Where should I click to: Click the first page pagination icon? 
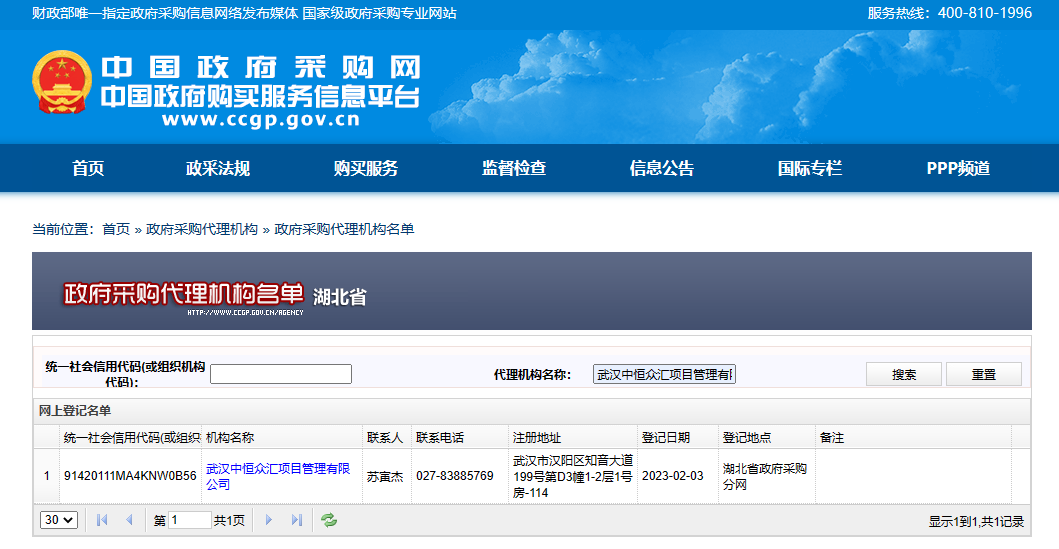coord(102,520)
